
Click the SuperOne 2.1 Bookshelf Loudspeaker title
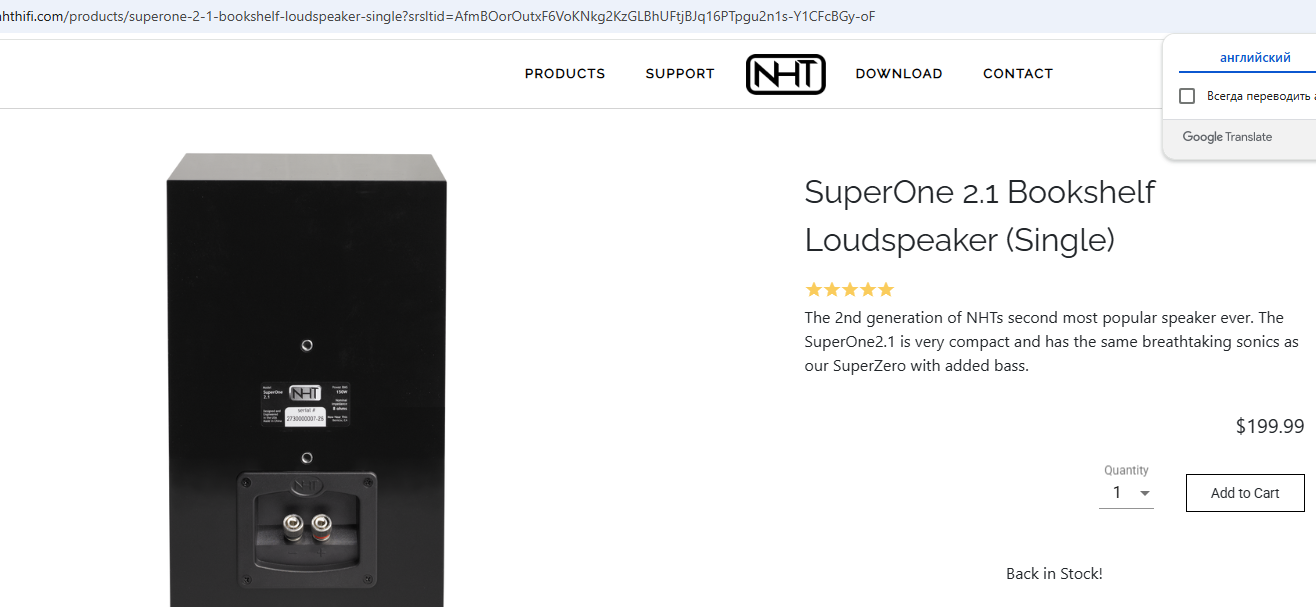980,215
